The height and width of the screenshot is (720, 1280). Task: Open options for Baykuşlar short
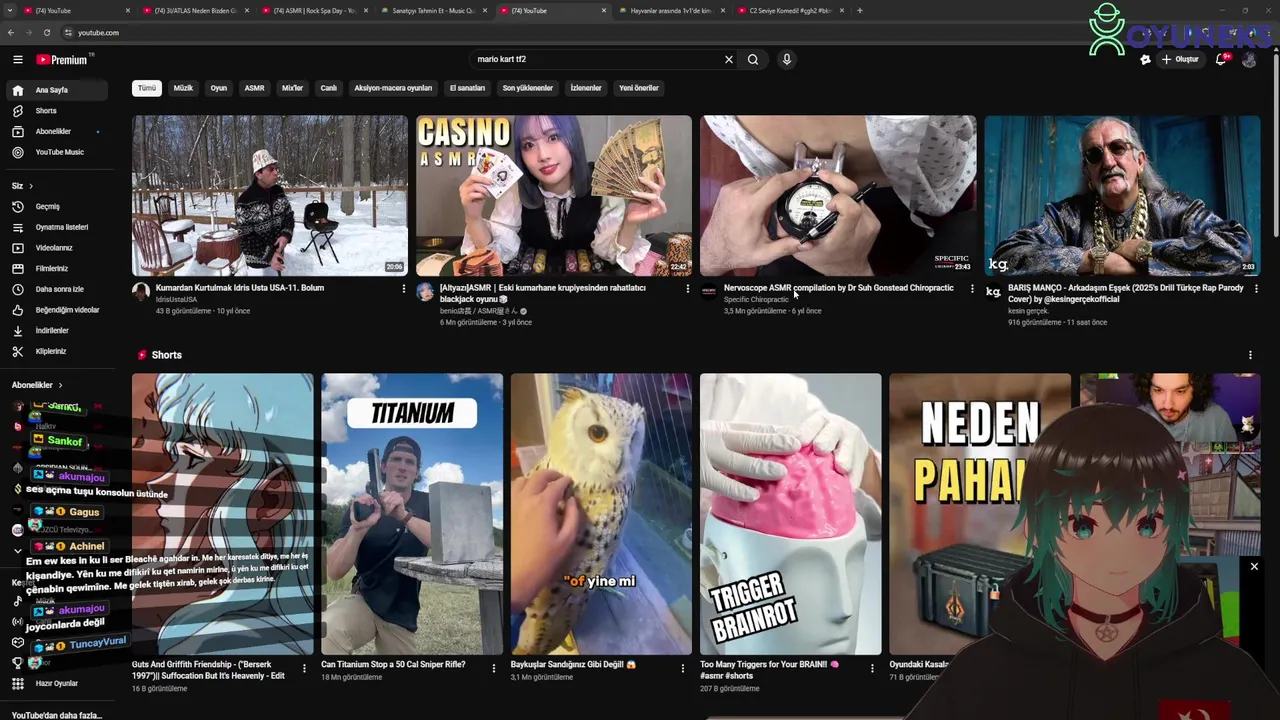tap(683, 668)
